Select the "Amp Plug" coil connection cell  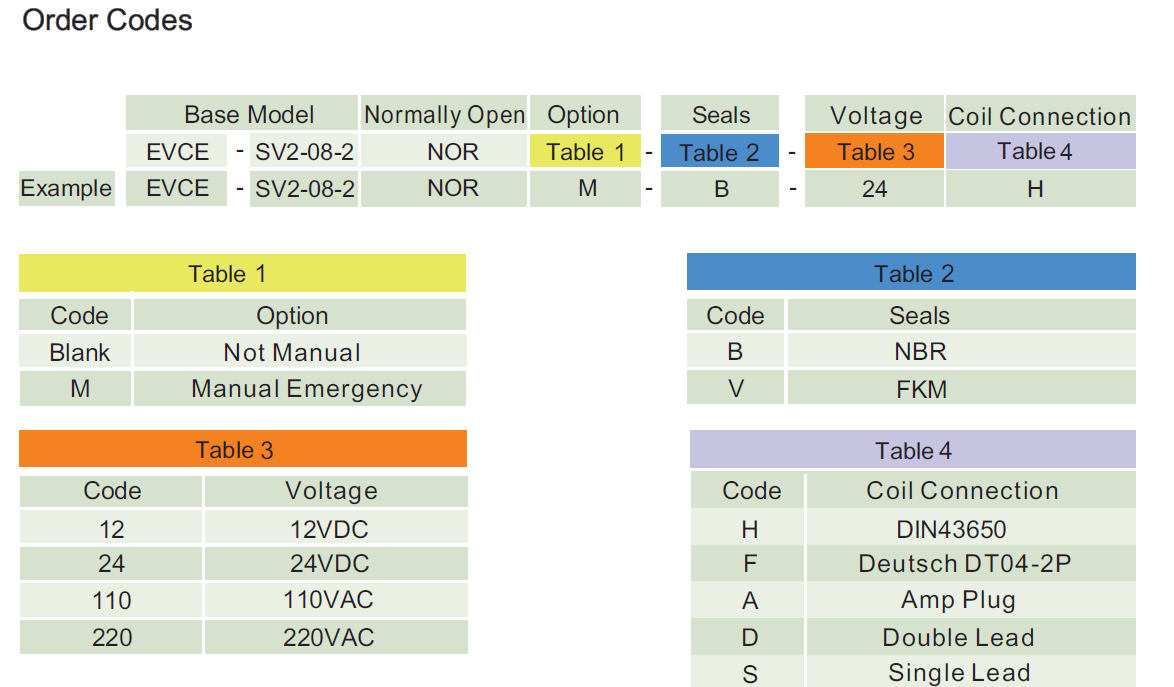point(958,600)
